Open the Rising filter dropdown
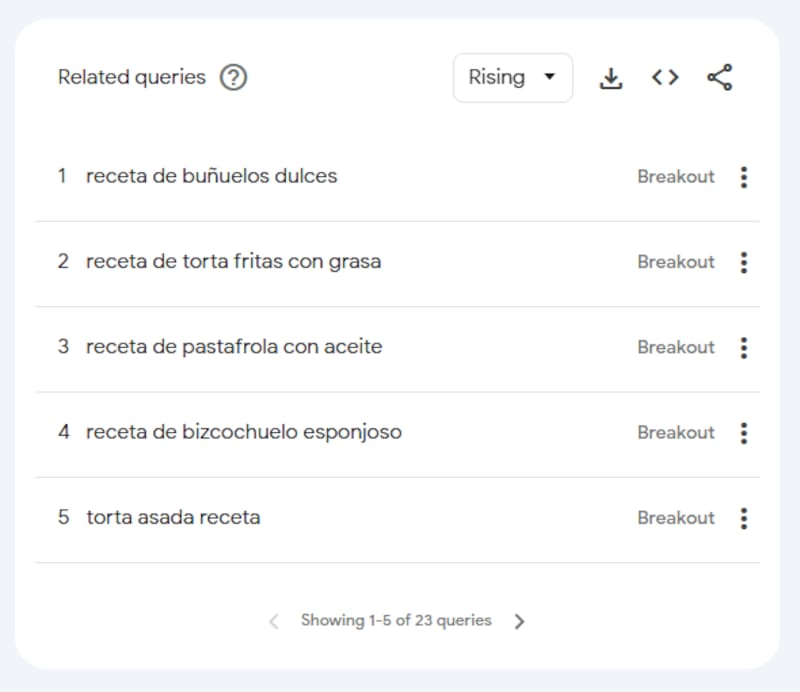 coord(512,77)
